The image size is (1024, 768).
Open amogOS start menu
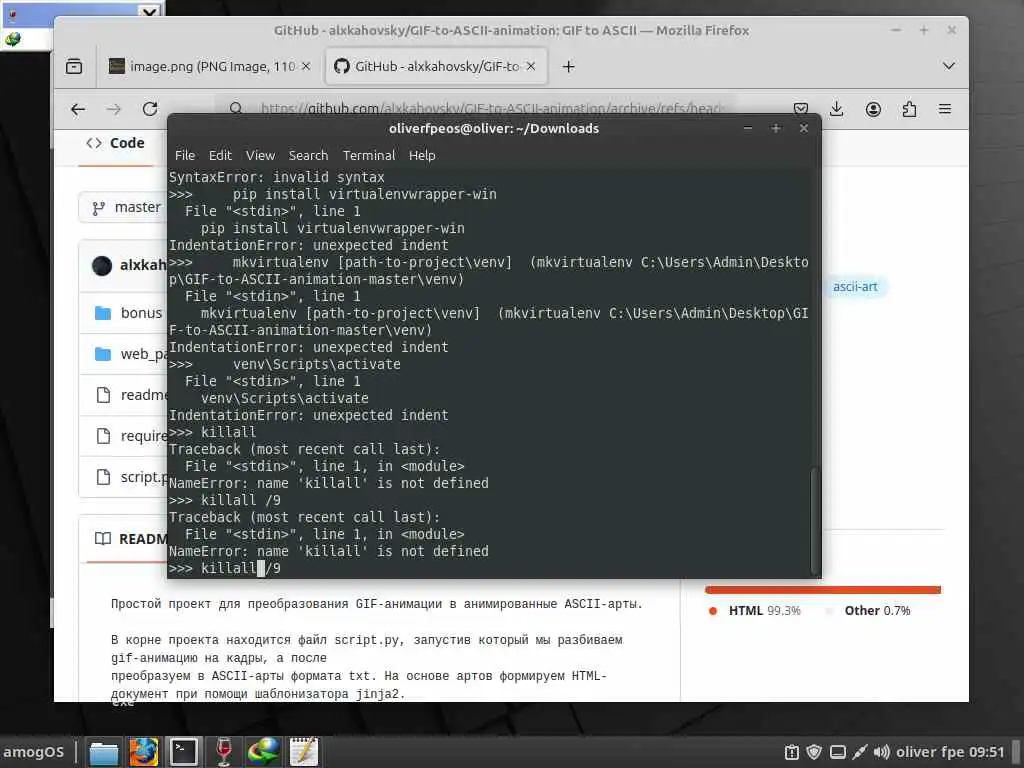[34, 752]
